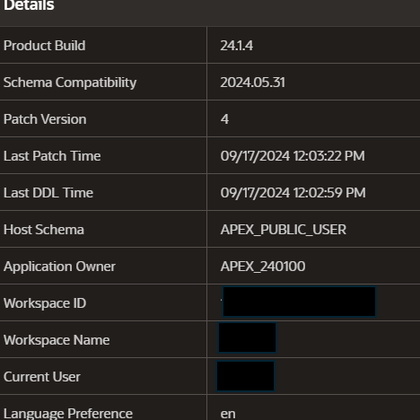Click the 'Workspace ID' label

45,303
